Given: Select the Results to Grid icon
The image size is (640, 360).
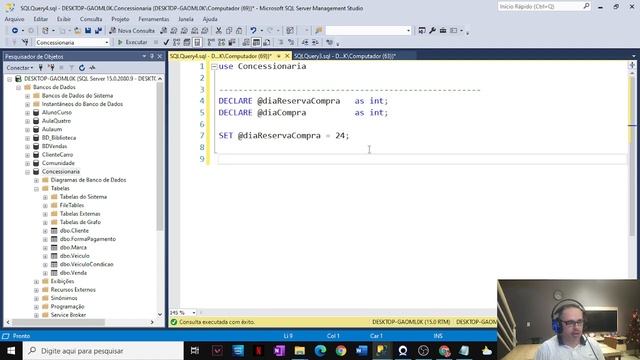Looking at the screenshot, I should tap(256, 42).
